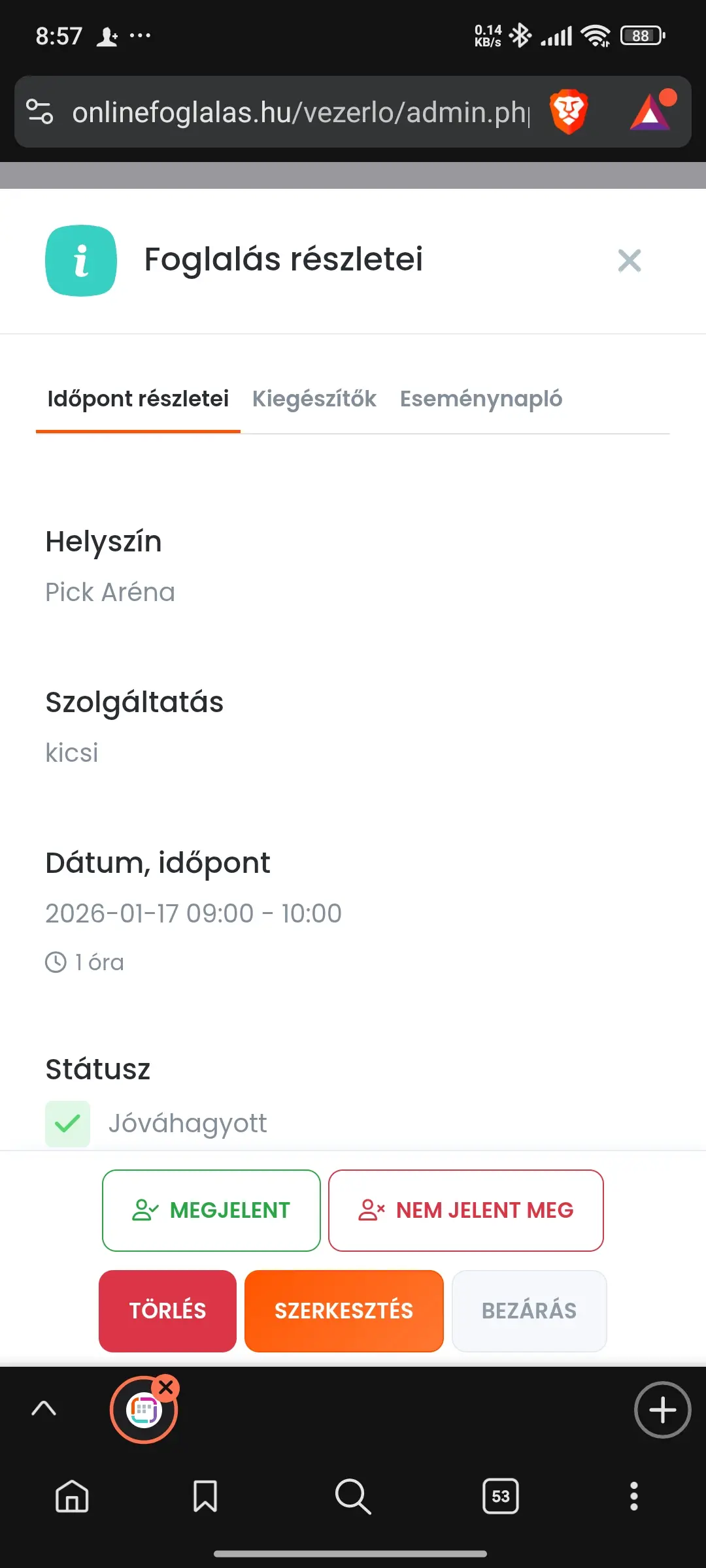Image resolution: width=706 pixels, height=1568 pixels.
Task: Edit the booking via SZERKESZTÉS
Action: 344,1311
